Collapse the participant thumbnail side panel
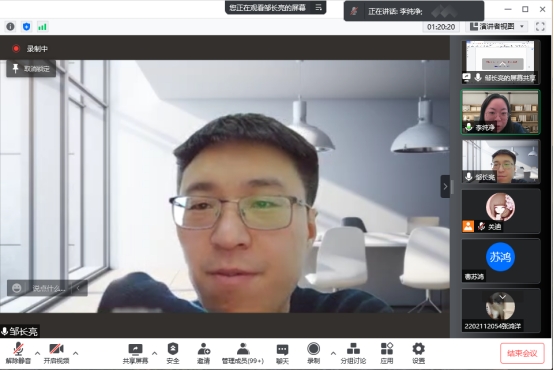 (x=445, y=186)
